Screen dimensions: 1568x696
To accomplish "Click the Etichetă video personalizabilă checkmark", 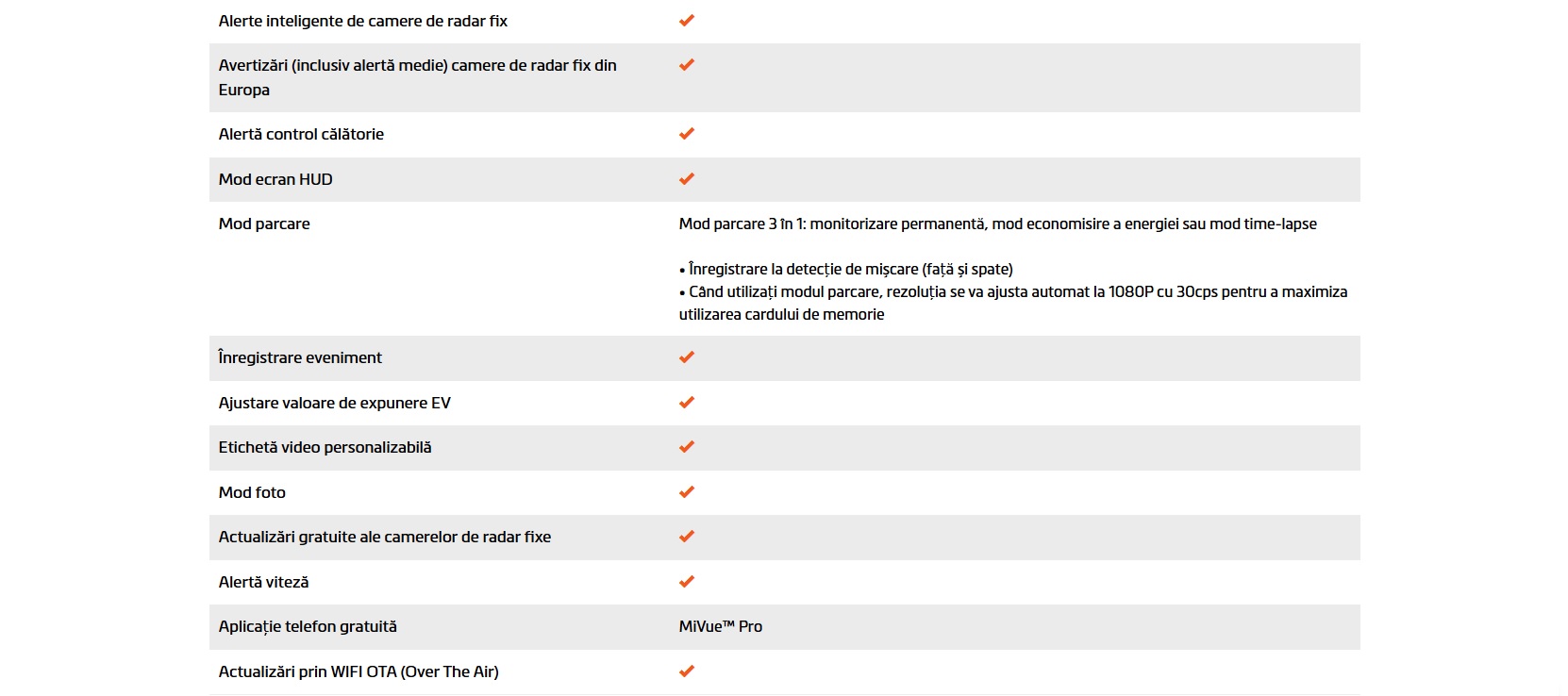I will 687,447.
